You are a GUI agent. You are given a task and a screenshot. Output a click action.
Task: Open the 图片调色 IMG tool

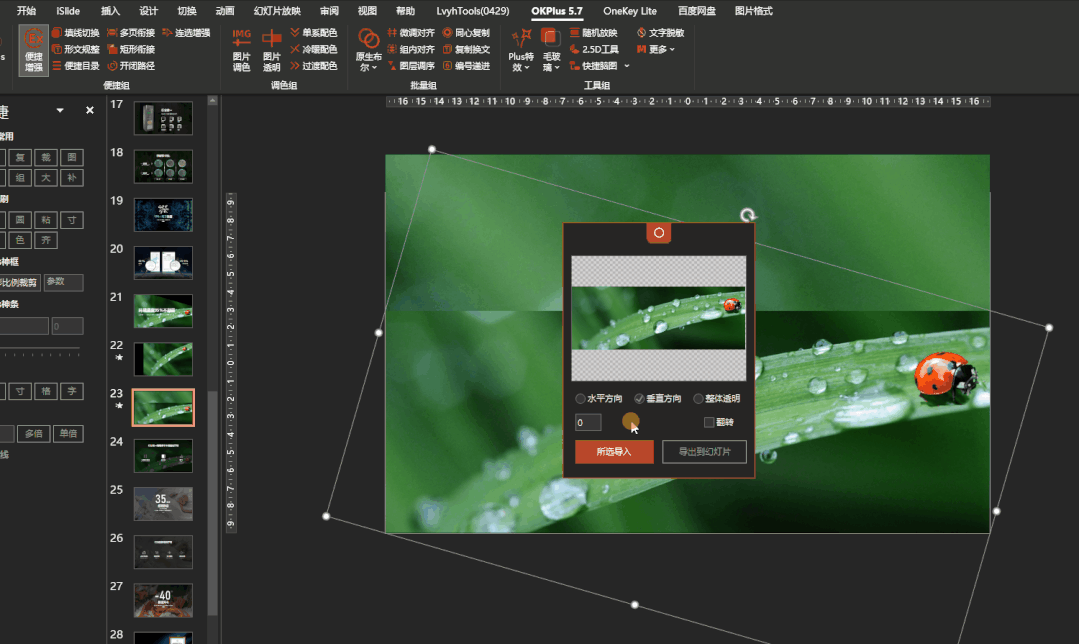coord(242,50)
